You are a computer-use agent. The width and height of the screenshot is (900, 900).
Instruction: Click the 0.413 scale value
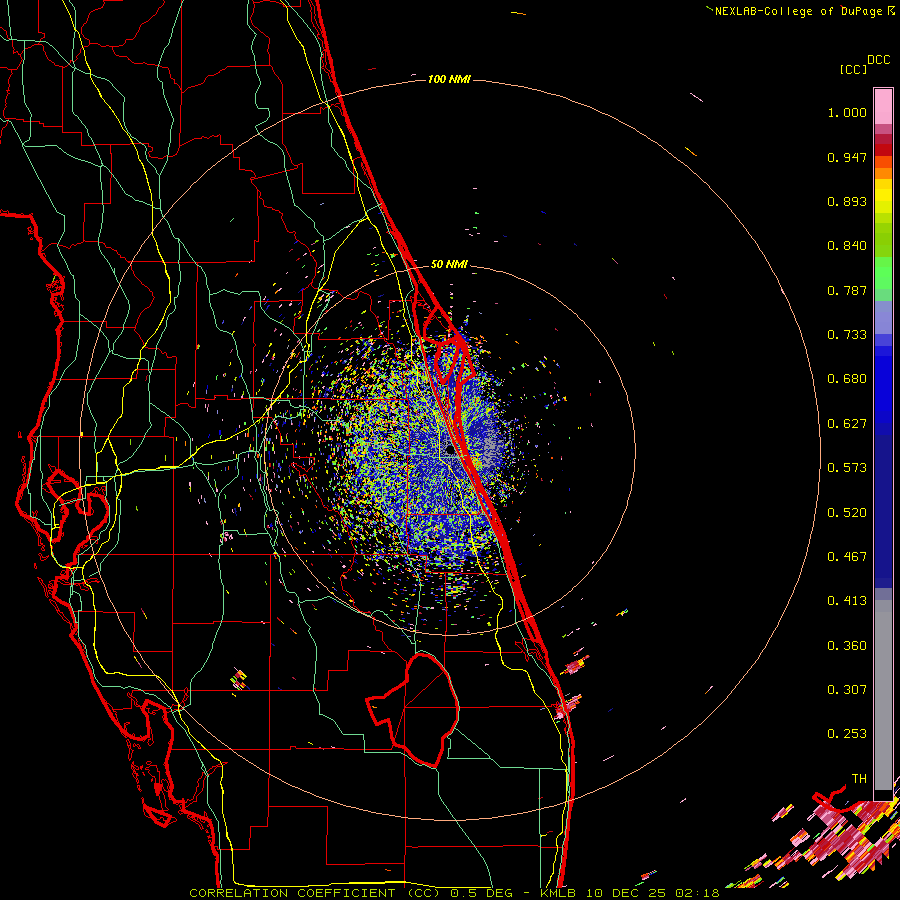click(847, 601)
